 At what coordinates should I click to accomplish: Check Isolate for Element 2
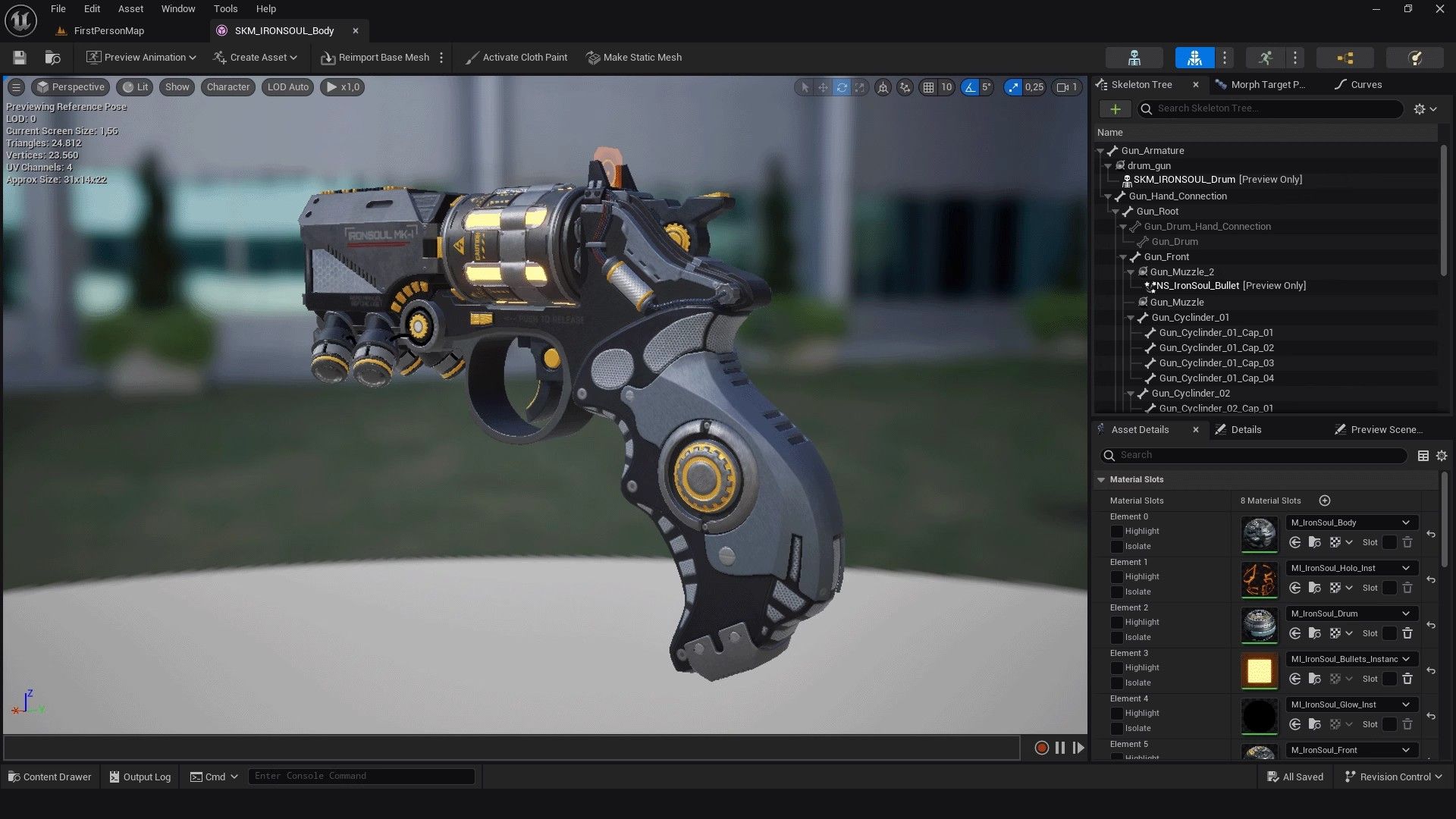[x=1116, y=638]
